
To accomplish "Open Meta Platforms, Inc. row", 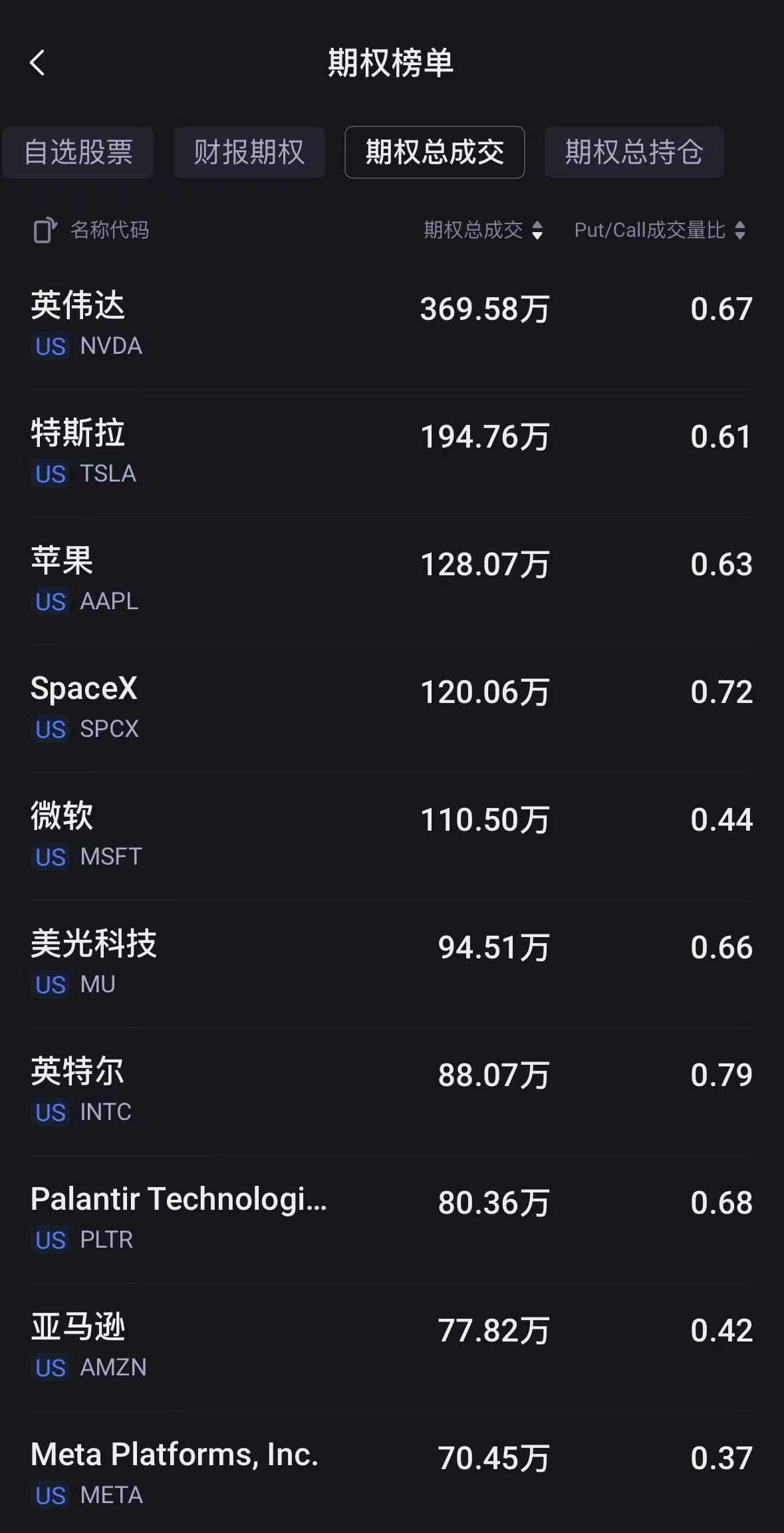I will point(392,1473).
